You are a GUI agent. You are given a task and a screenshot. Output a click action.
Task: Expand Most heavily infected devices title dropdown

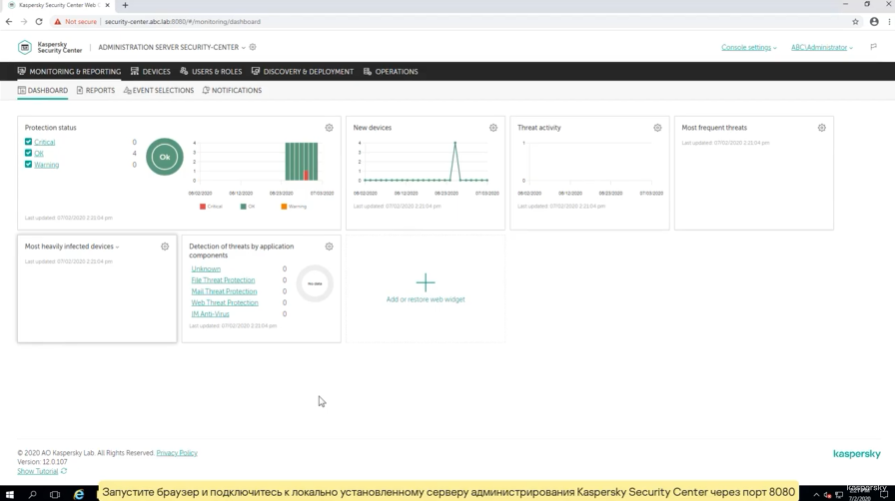coord(117,247)
